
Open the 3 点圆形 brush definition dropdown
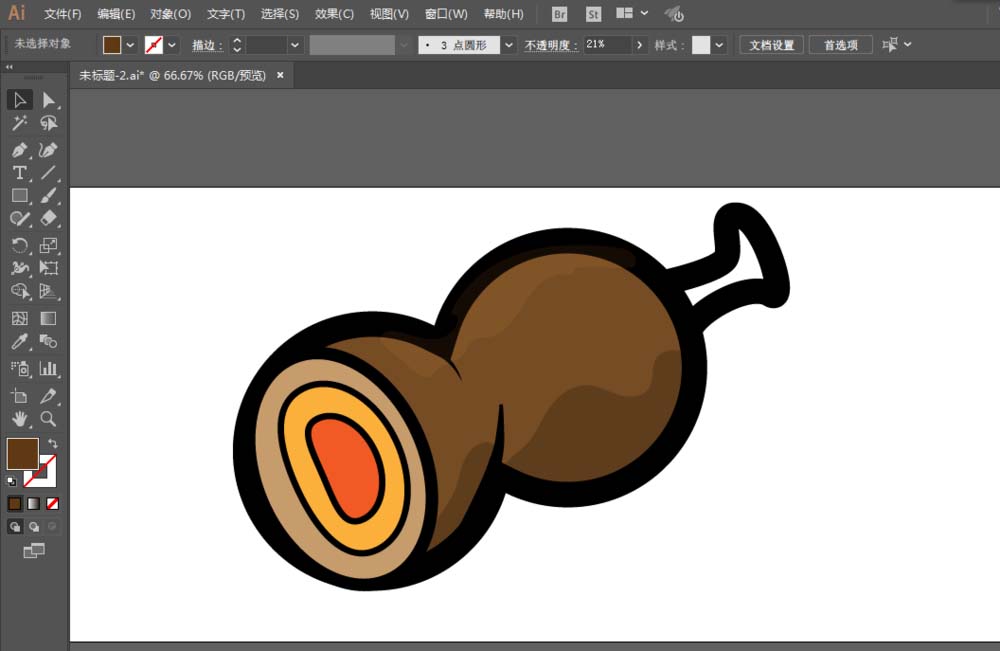click(509, 45)
